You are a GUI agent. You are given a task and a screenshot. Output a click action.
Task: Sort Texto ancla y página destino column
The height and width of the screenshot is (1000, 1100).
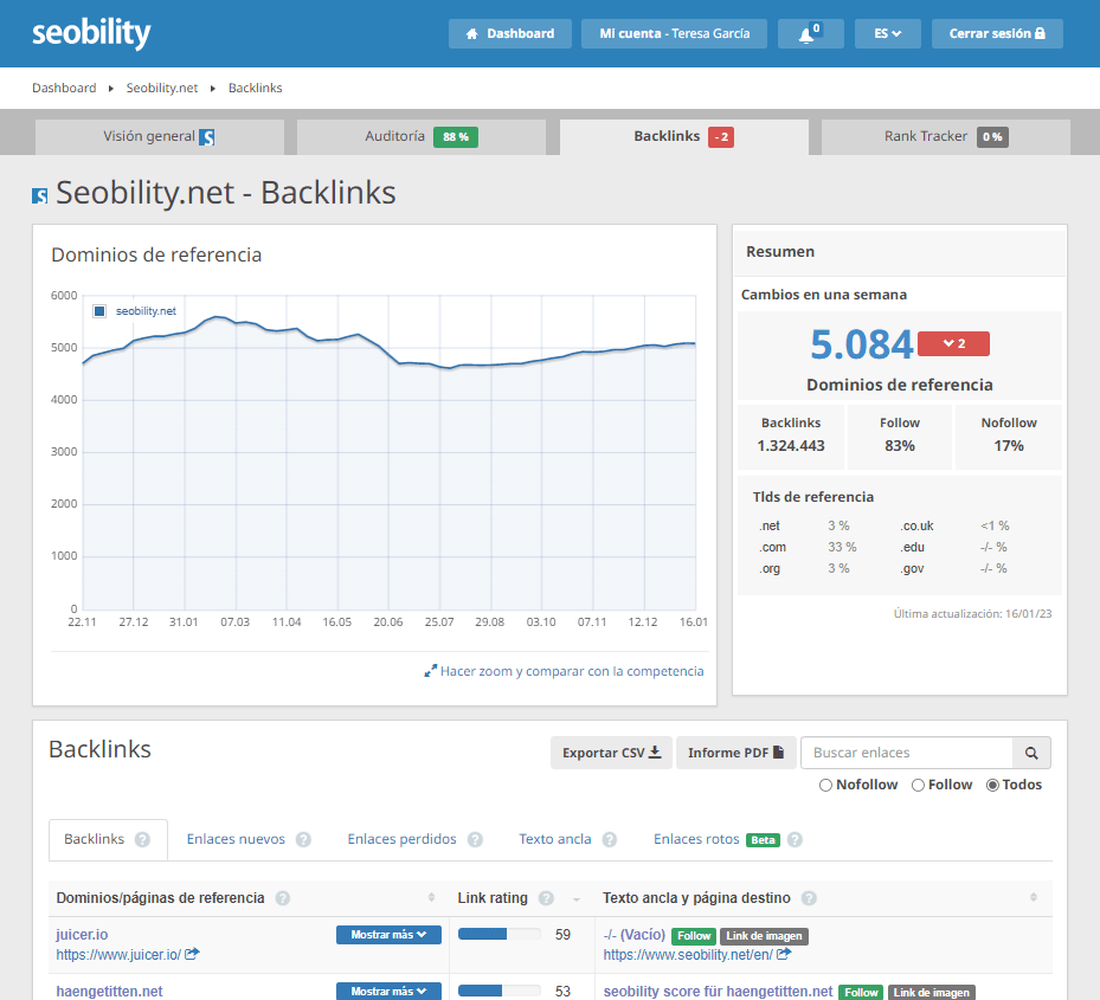pos(1033,898)
